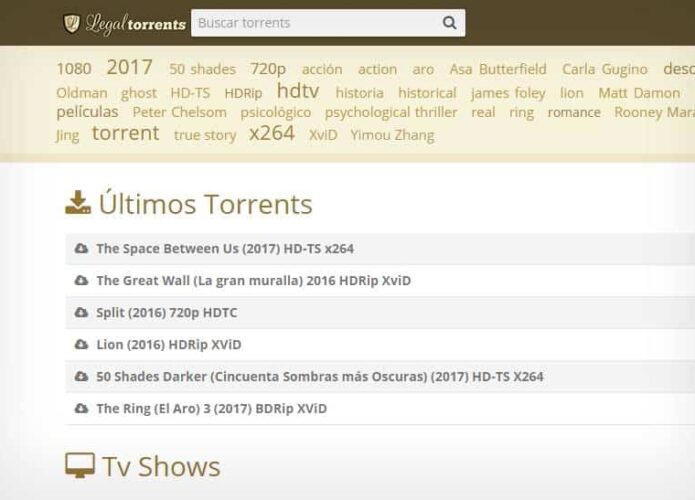The height and width of the screenshot is (500, 695).
Task: Select the HDRip tag
Action: click(243, 93)
